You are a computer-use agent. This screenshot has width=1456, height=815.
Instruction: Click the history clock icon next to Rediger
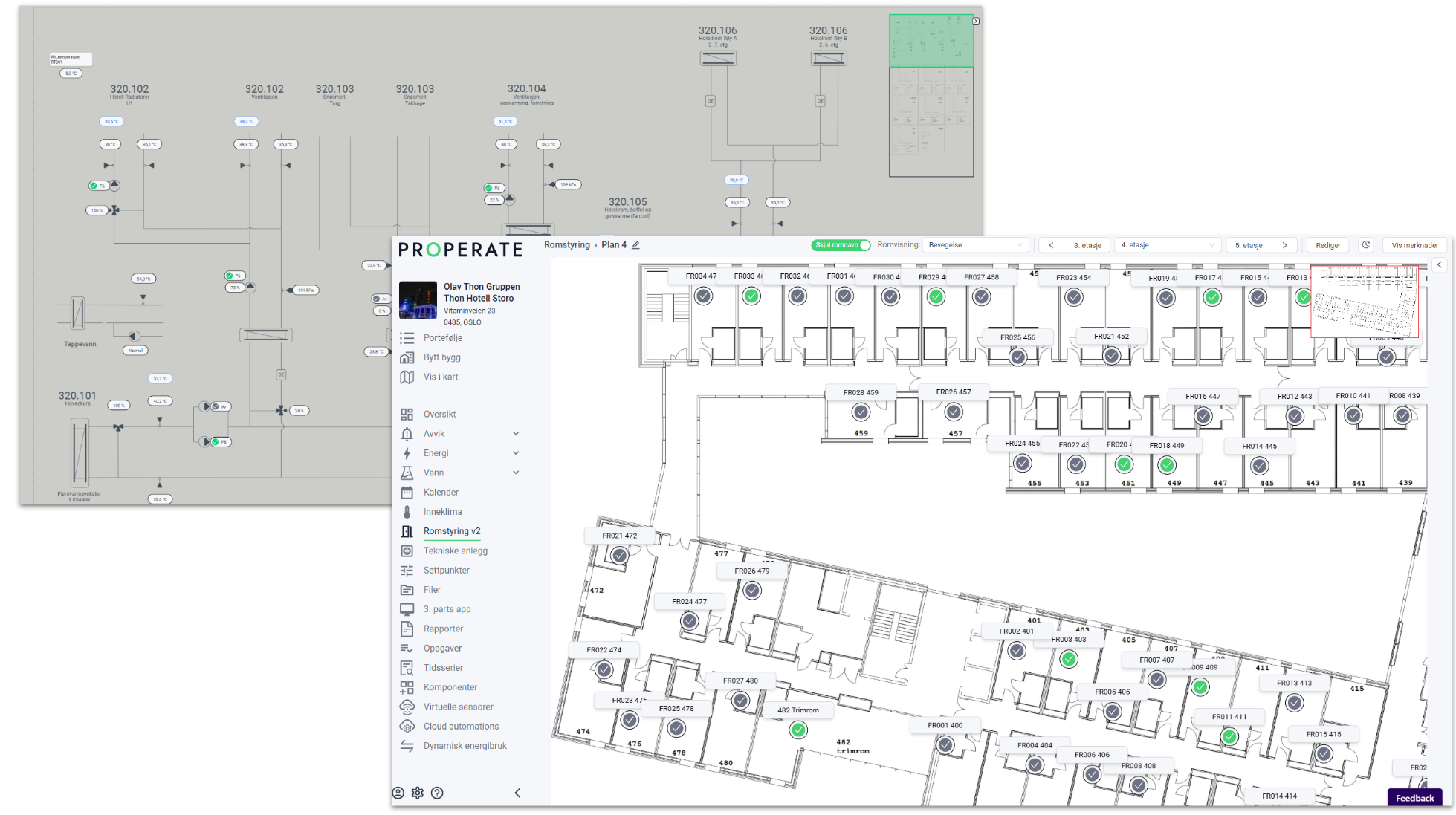point(1366,245)
